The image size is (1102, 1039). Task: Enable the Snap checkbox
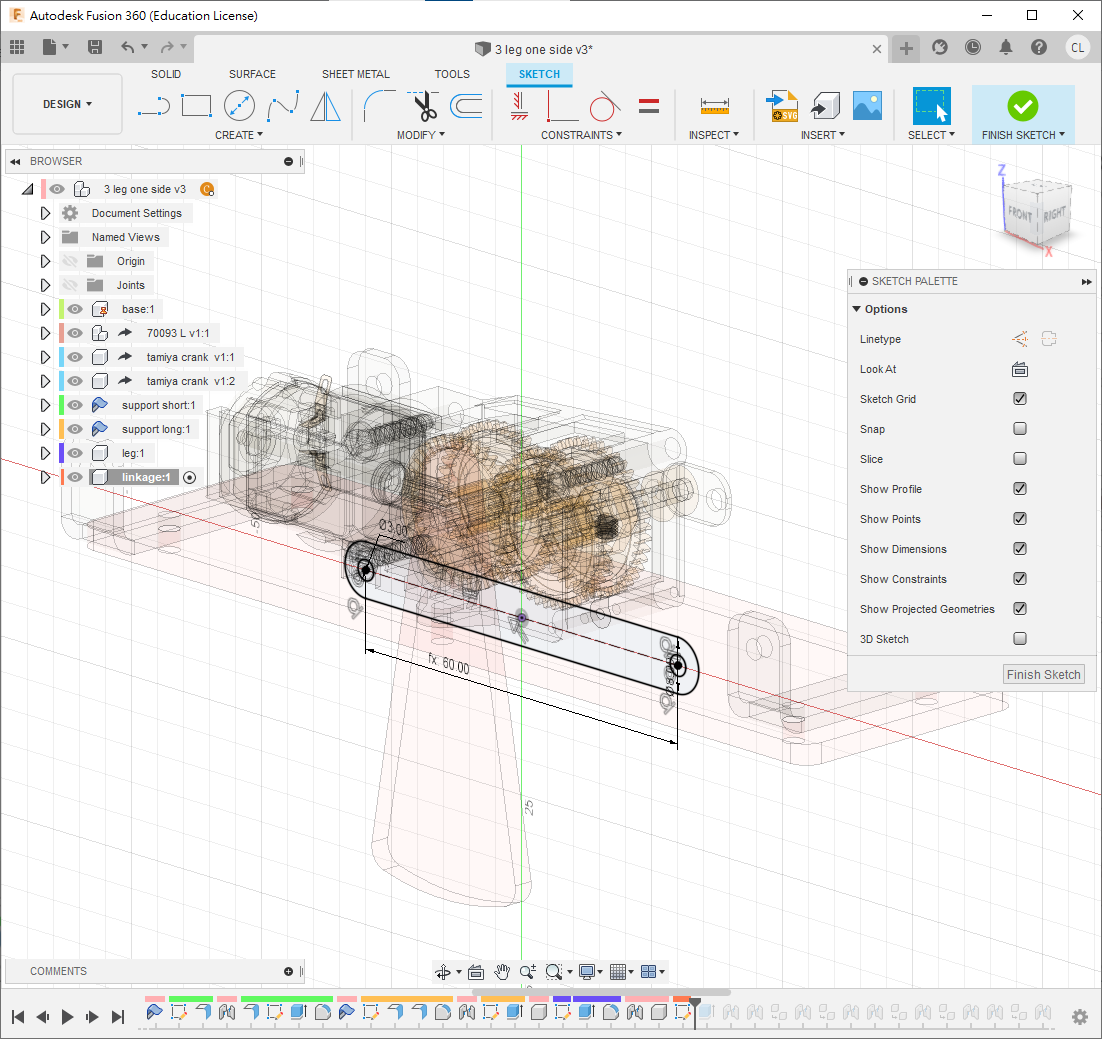click(x=1019, y=429)
